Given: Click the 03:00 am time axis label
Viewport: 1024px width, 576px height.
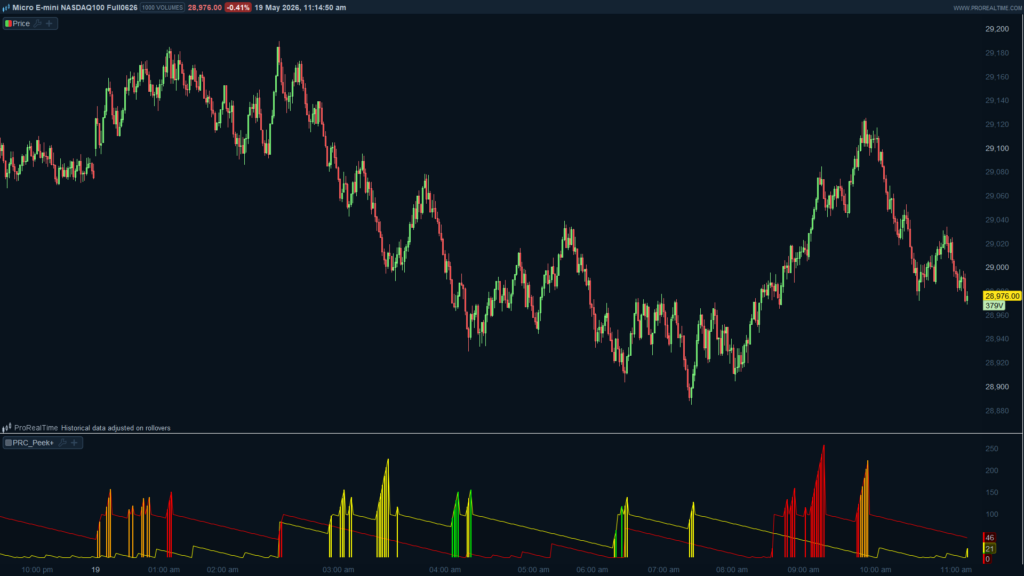Looking at the screenshot, I should pos(338,569).
